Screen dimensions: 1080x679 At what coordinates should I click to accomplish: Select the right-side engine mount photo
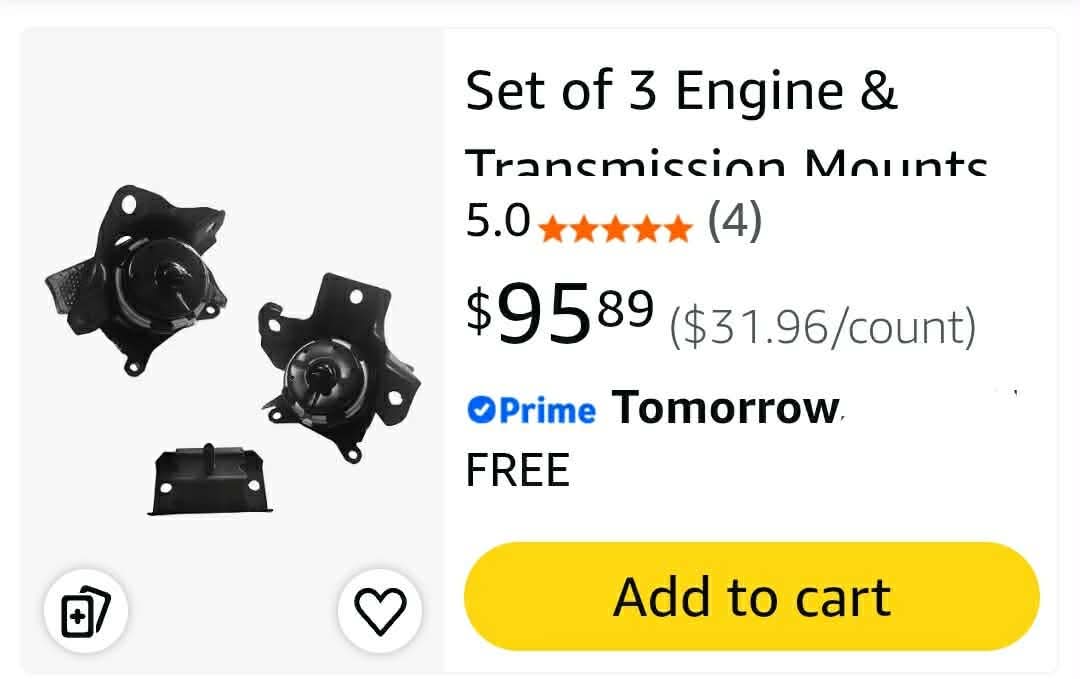click(340, 367)
